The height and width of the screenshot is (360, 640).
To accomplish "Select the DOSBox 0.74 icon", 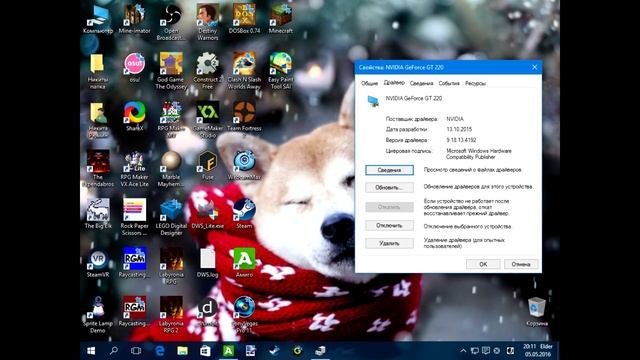I will pos(244,19).
